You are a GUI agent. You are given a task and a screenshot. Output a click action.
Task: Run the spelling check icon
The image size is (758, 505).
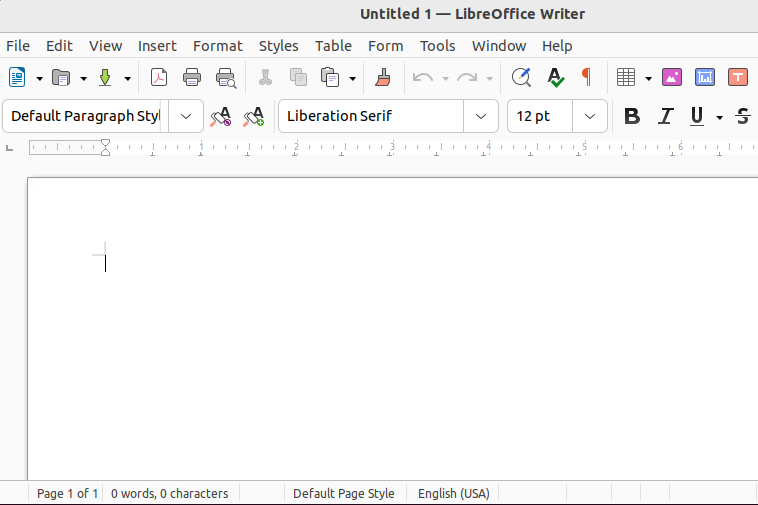tap(555, 77)
